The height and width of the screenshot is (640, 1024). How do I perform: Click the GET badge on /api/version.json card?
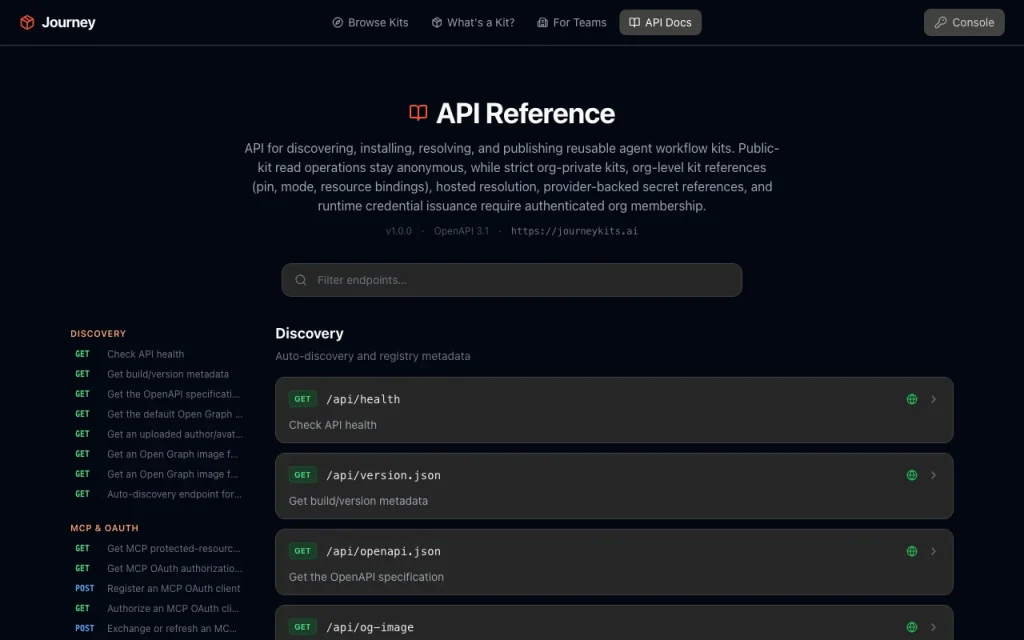[x=302, y=475]
